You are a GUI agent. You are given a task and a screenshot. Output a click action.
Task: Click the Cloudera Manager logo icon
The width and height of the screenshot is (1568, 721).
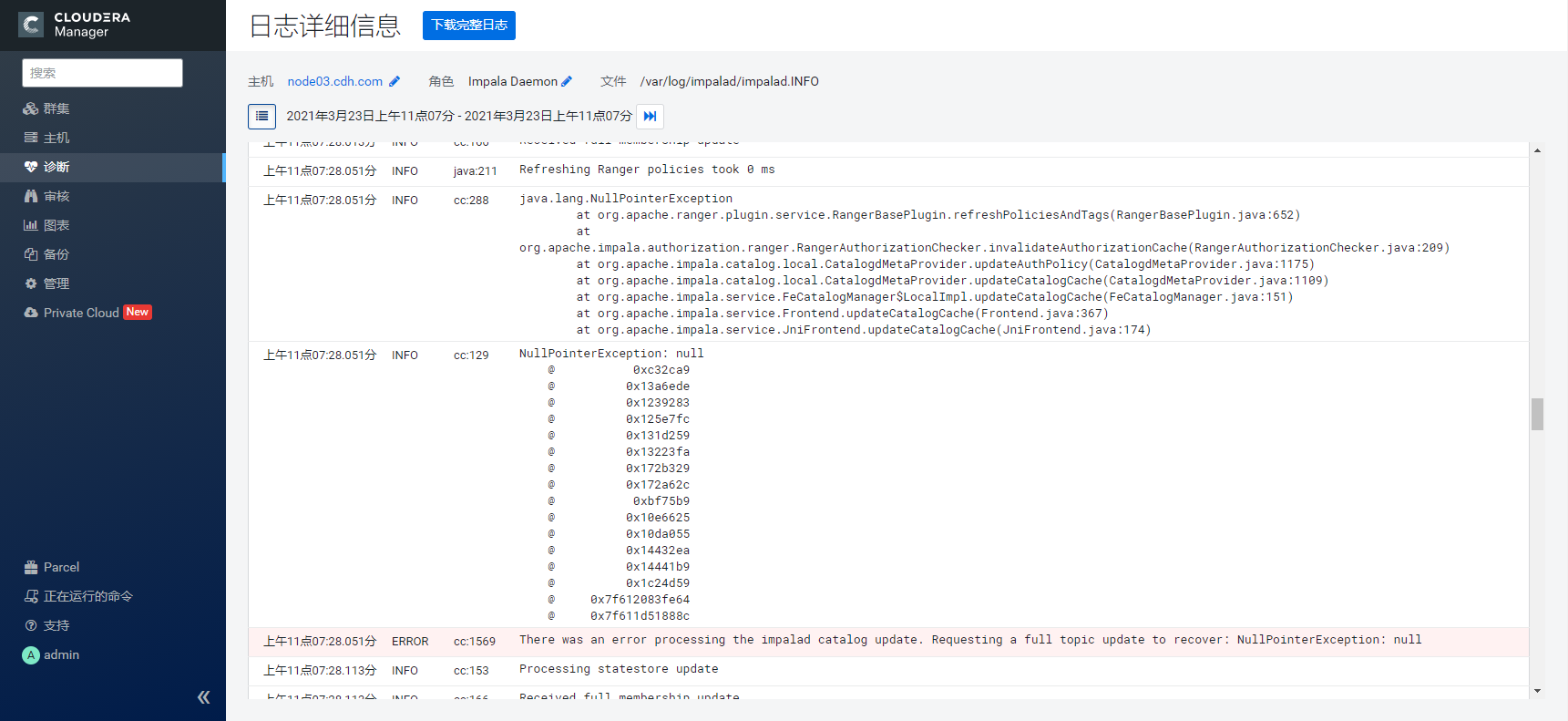(31, 25)
